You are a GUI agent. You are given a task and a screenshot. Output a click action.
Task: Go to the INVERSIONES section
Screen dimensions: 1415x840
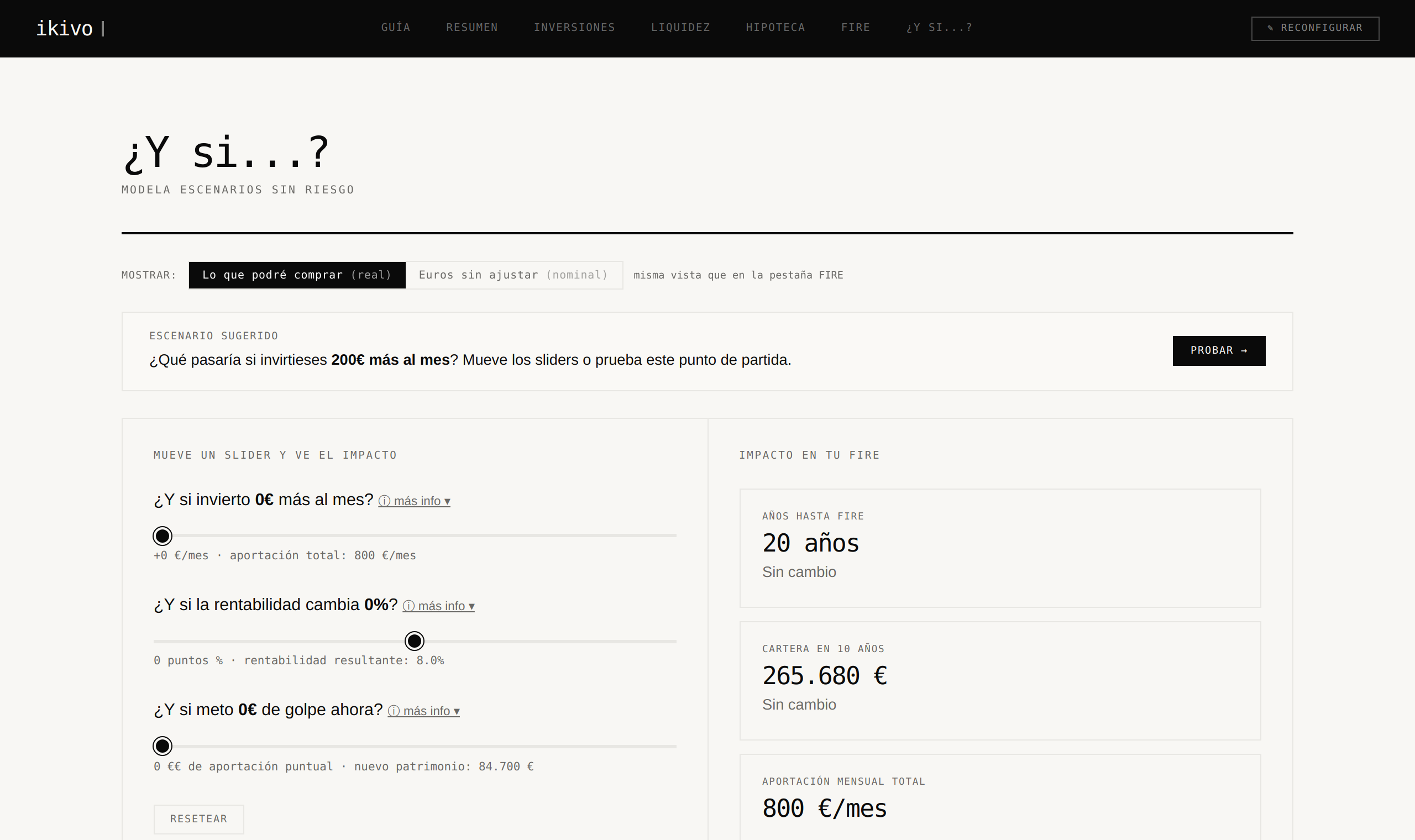pyautogui.click(x=574, y=28)
